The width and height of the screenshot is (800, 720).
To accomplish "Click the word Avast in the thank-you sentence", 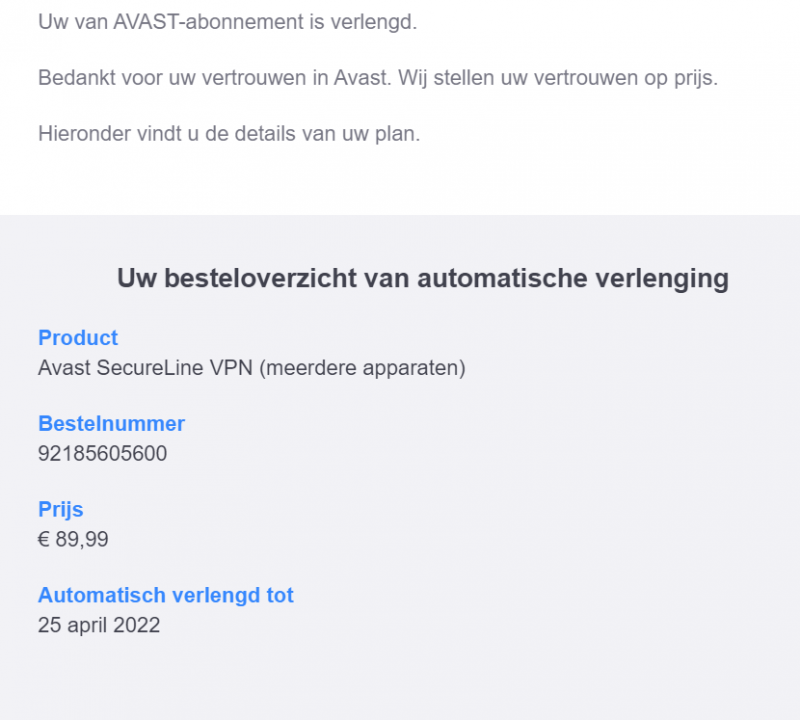I will (362, 78).
